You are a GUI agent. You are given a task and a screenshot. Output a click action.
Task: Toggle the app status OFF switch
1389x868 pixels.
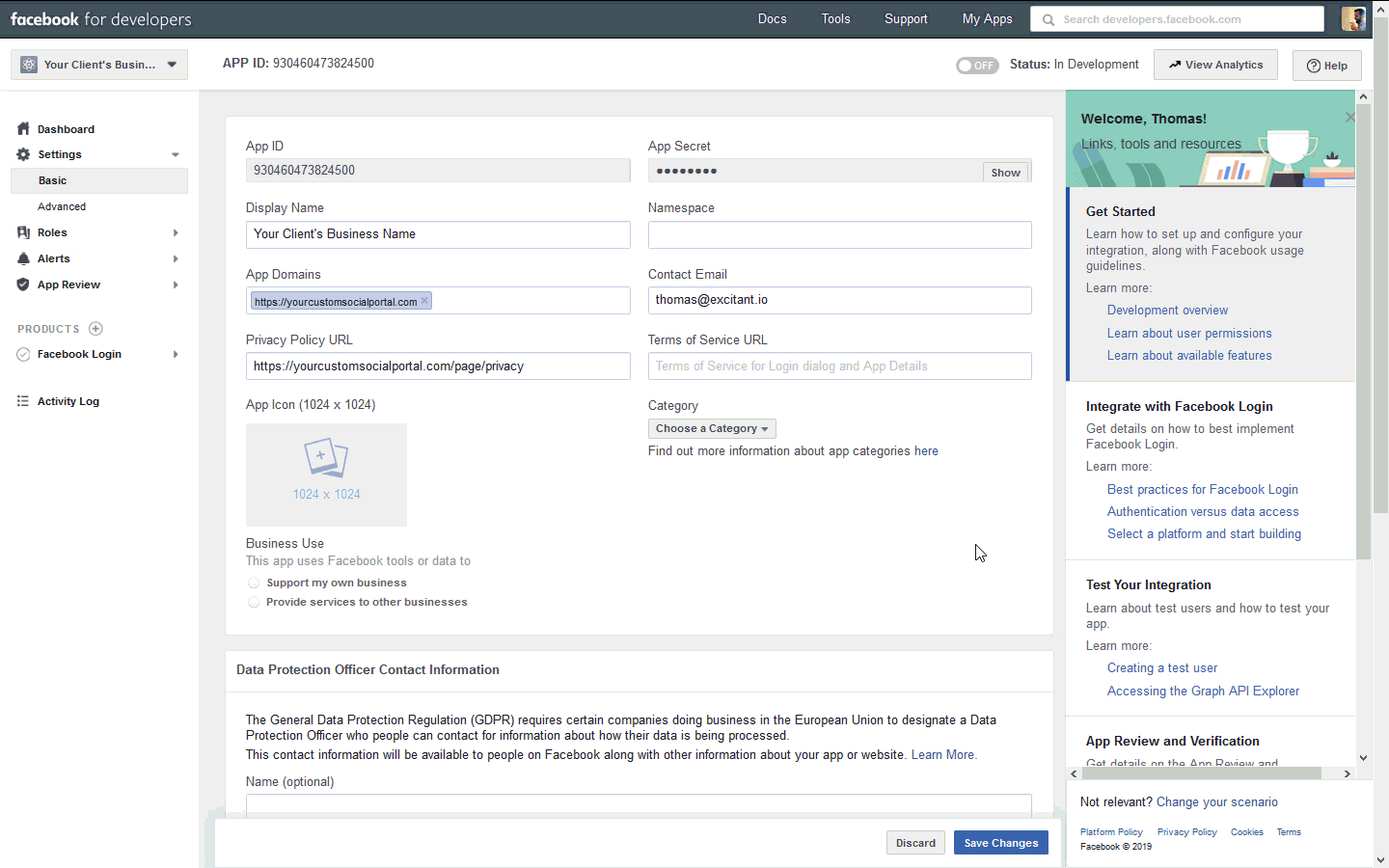(977, 66)
